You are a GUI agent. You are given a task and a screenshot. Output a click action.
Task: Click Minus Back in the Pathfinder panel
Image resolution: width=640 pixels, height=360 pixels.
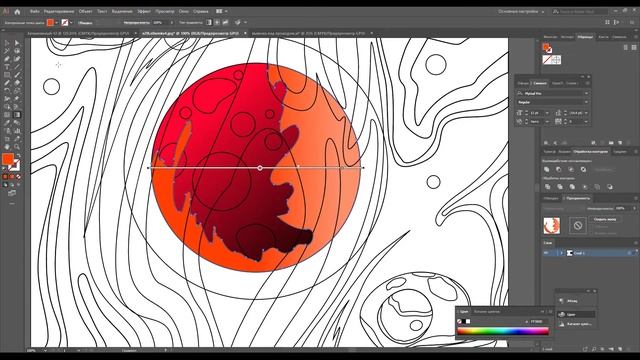point(610,187)
